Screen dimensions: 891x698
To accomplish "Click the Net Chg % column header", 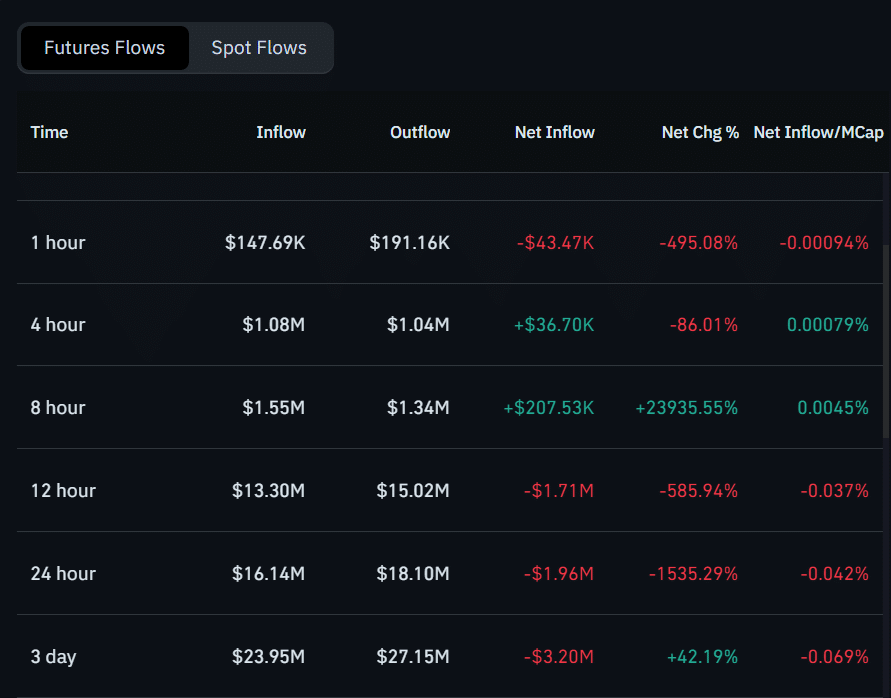I will point(700,131).
